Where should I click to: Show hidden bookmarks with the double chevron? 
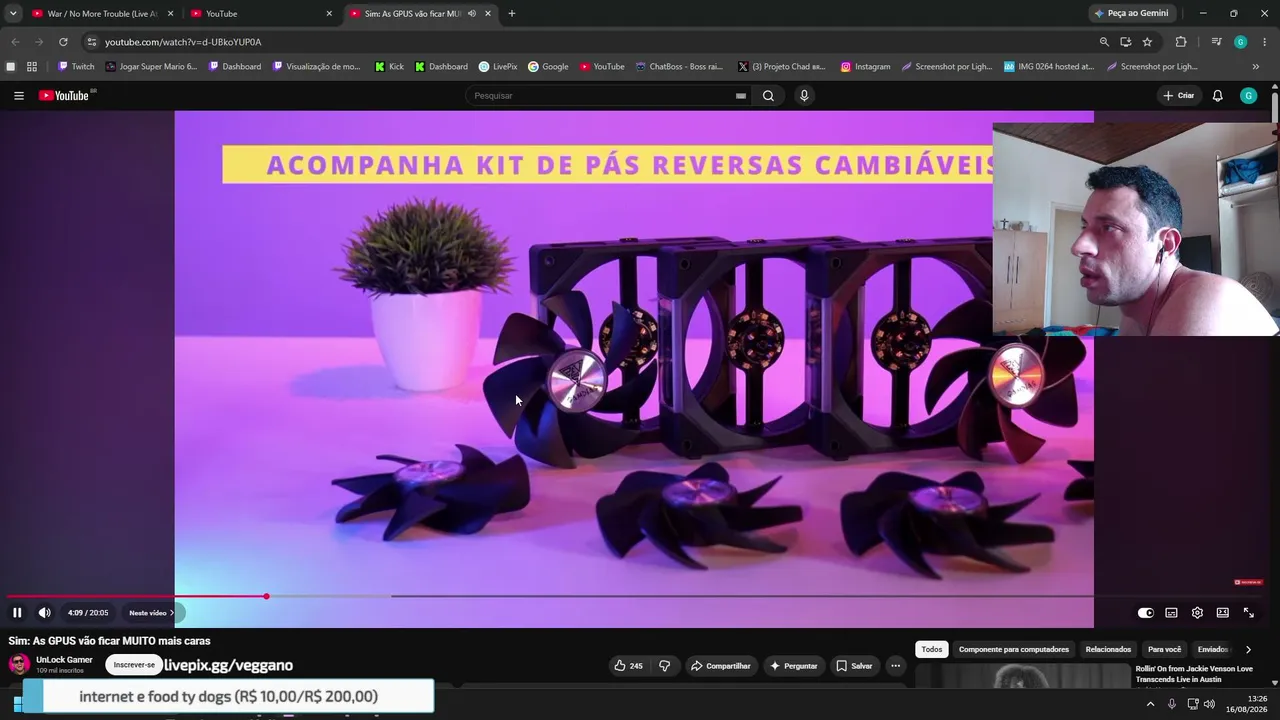(x=1256, y=67)
